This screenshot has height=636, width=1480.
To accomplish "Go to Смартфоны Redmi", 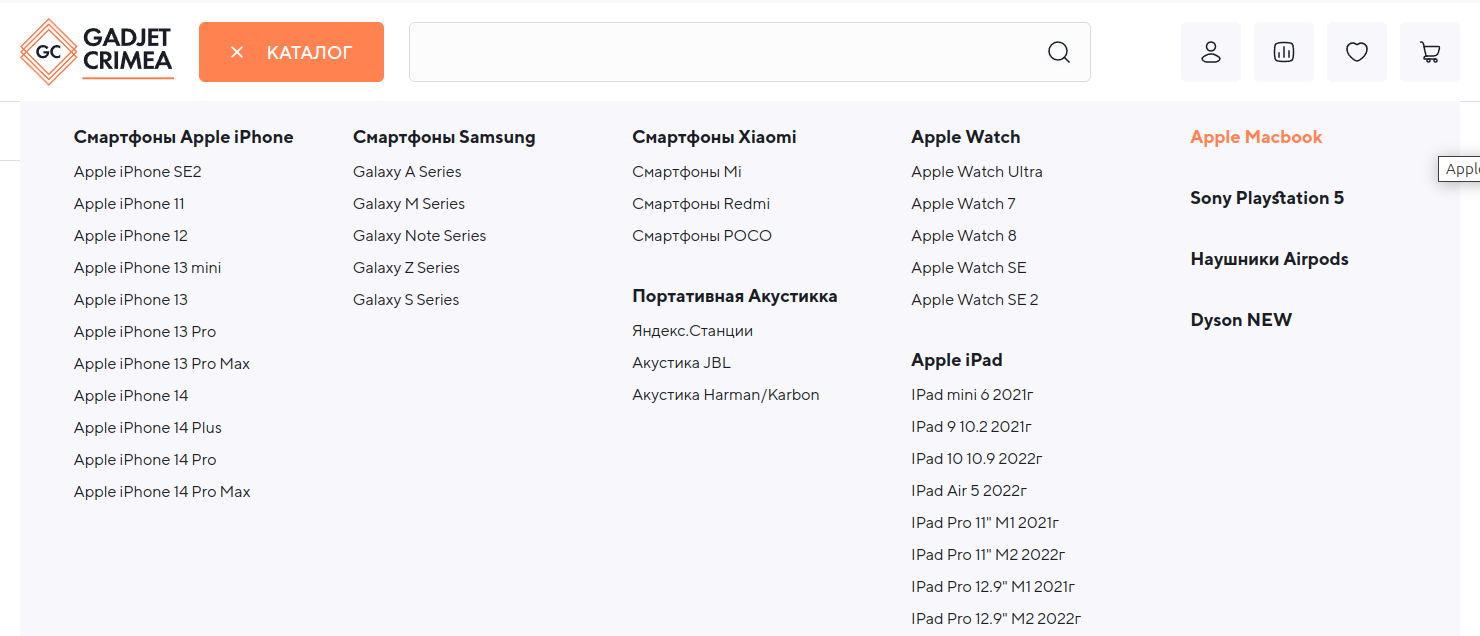I will coord(701,204).
